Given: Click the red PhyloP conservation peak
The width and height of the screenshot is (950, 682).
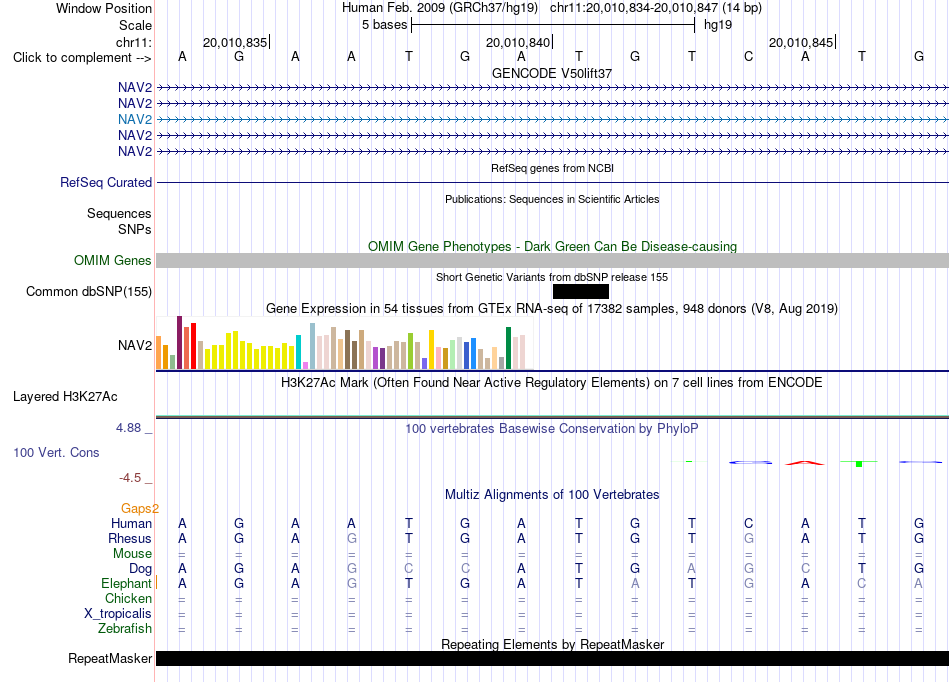Looking at the screenshot, I should click(805, 463).
